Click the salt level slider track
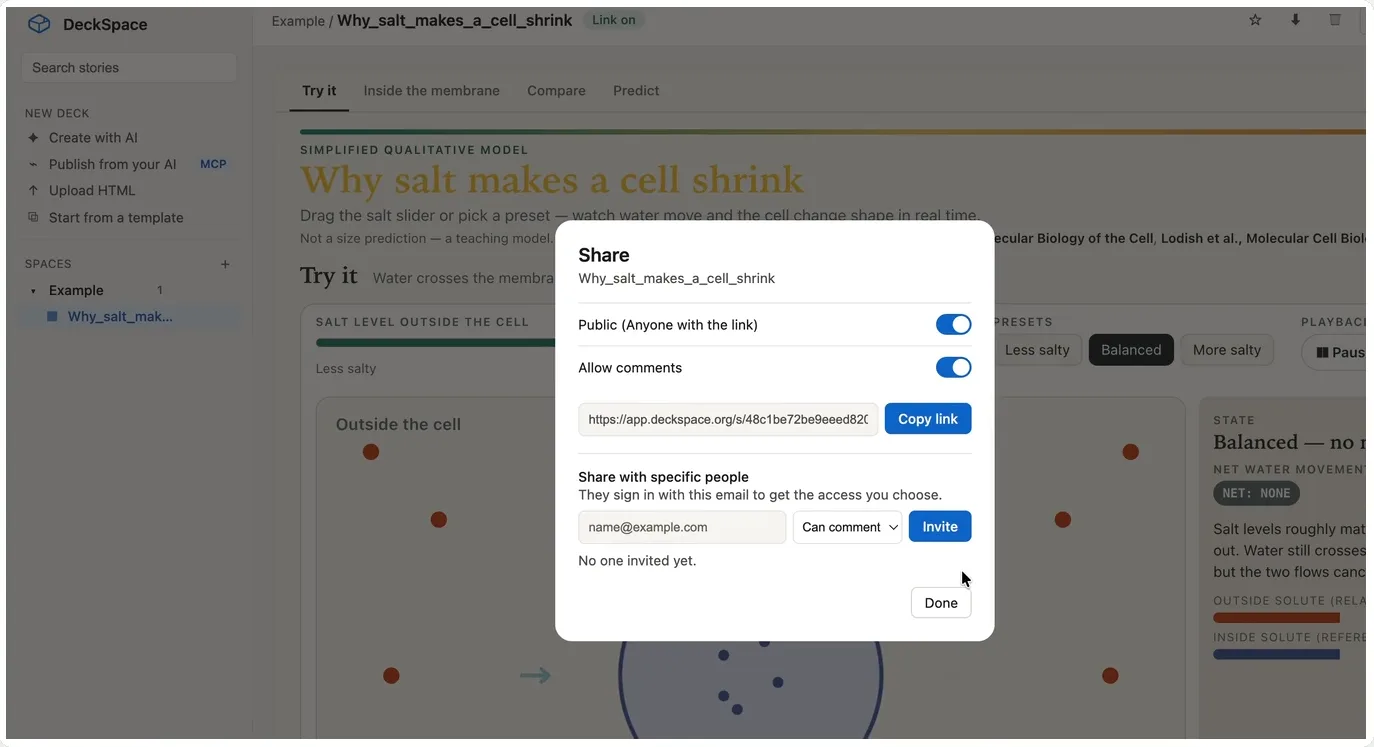 point(435,343)
